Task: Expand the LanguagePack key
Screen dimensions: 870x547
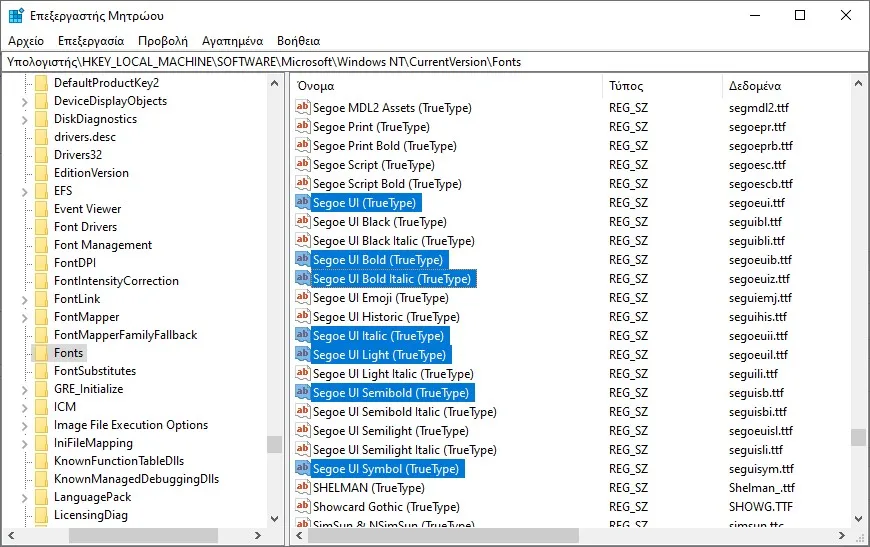Action: click(x=24, y=498)
